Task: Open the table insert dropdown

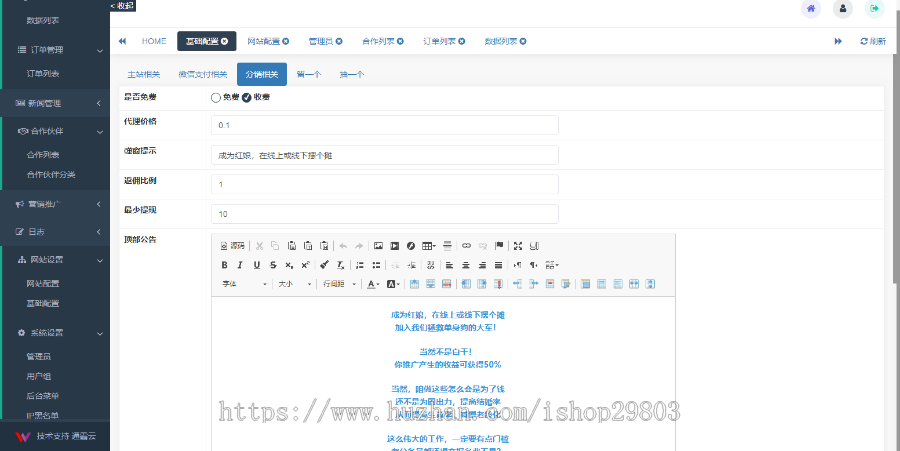Action: (429, 246)
